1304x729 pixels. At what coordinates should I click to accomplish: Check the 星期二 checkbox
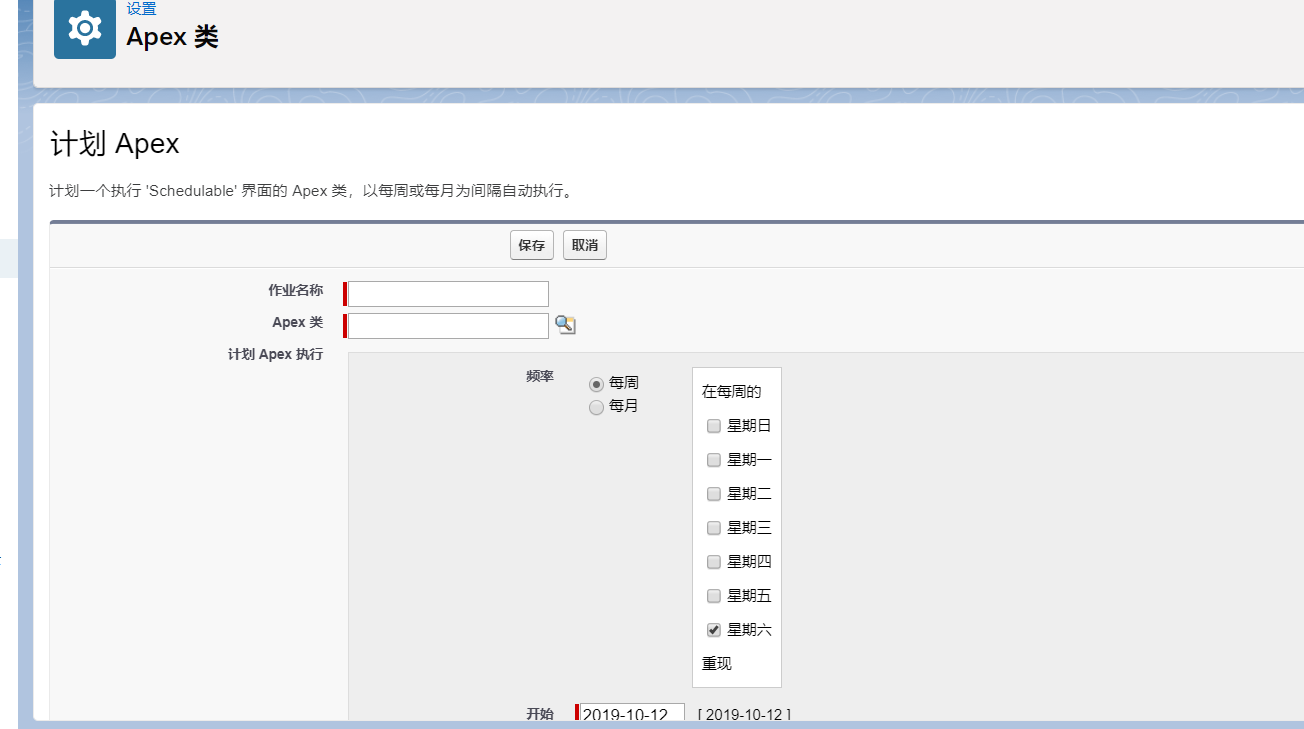pyautogui.click(x=714, y=494)
